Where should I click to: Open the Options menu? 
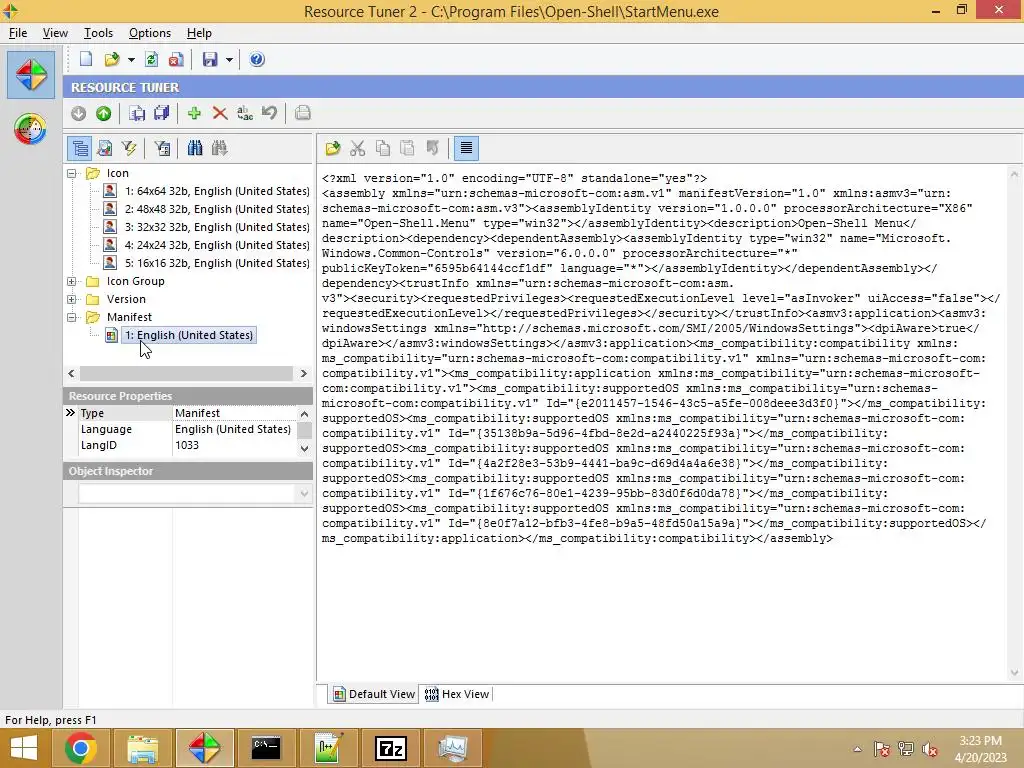coord(150,33)
